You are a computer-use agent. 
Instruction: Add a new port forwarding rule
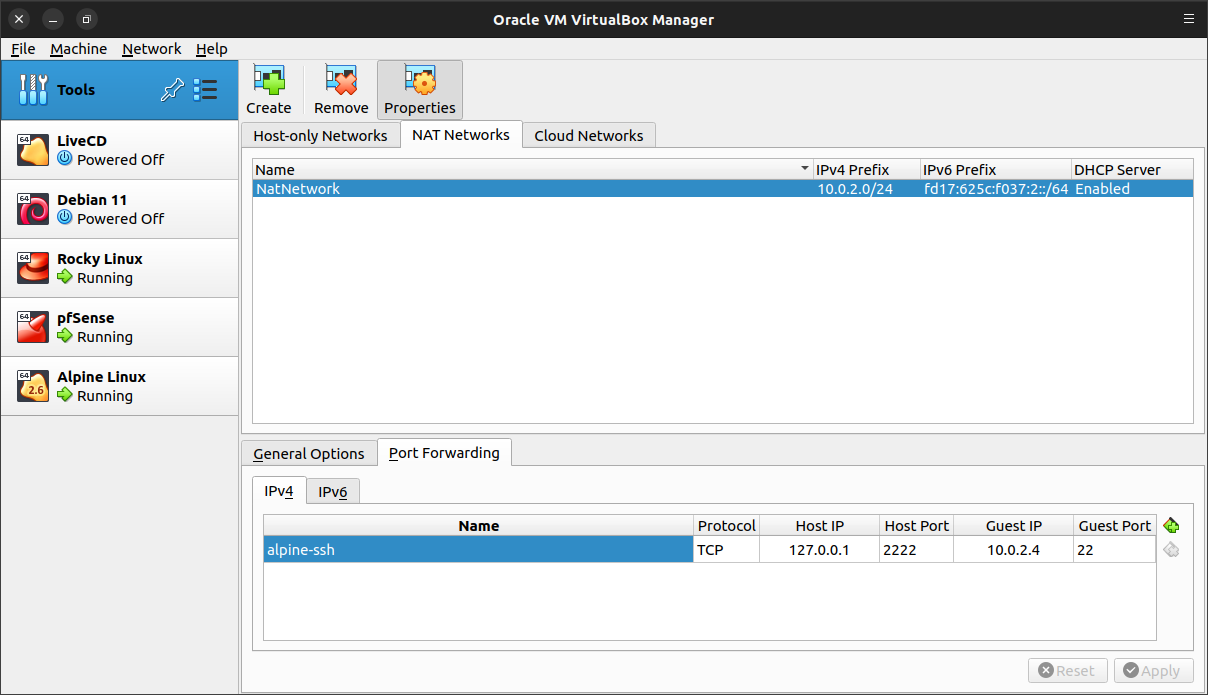click(1172, 525)
